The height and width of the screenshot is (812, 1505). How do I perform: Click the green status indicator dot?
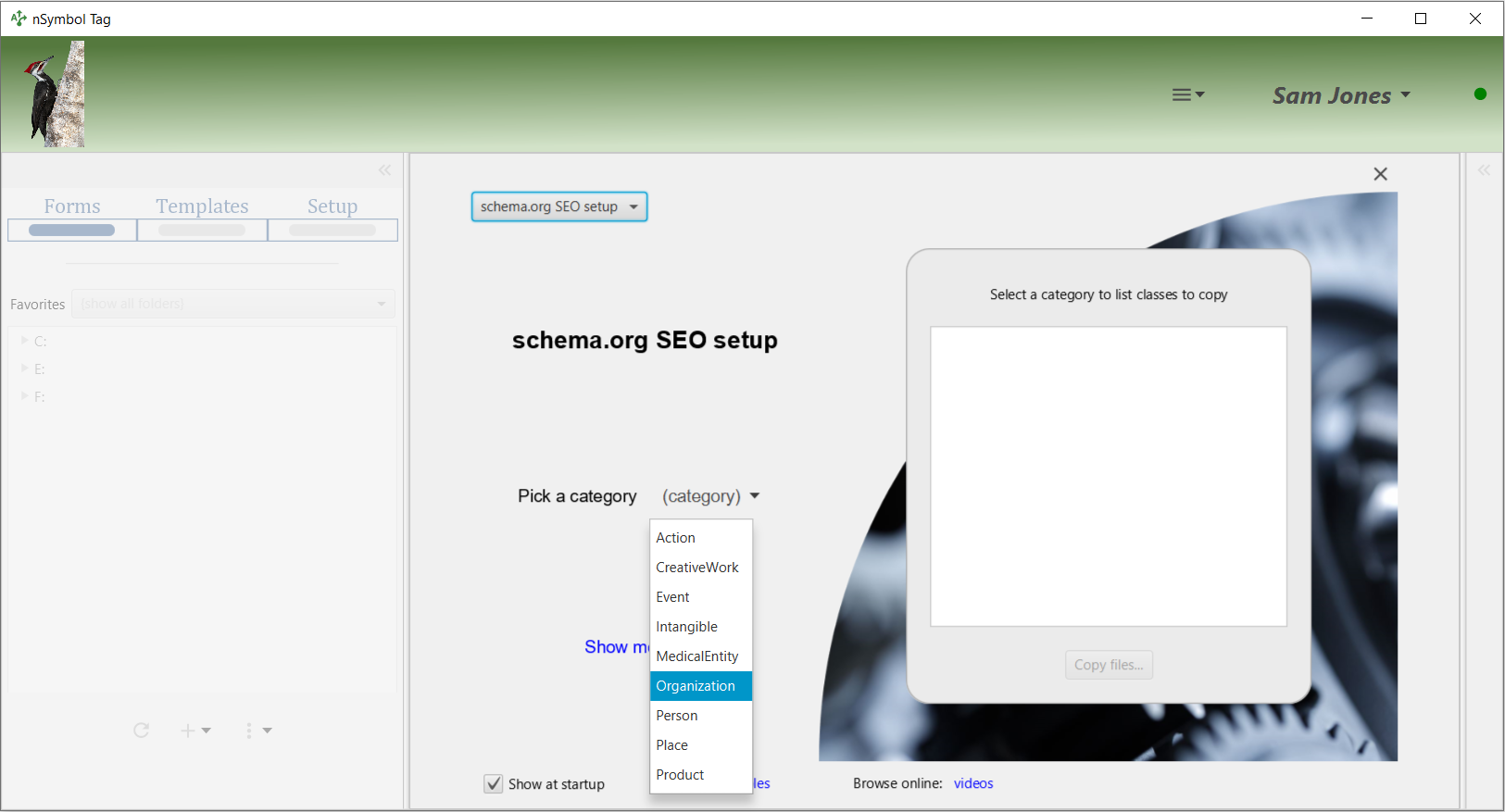(x=1480, y=94)
